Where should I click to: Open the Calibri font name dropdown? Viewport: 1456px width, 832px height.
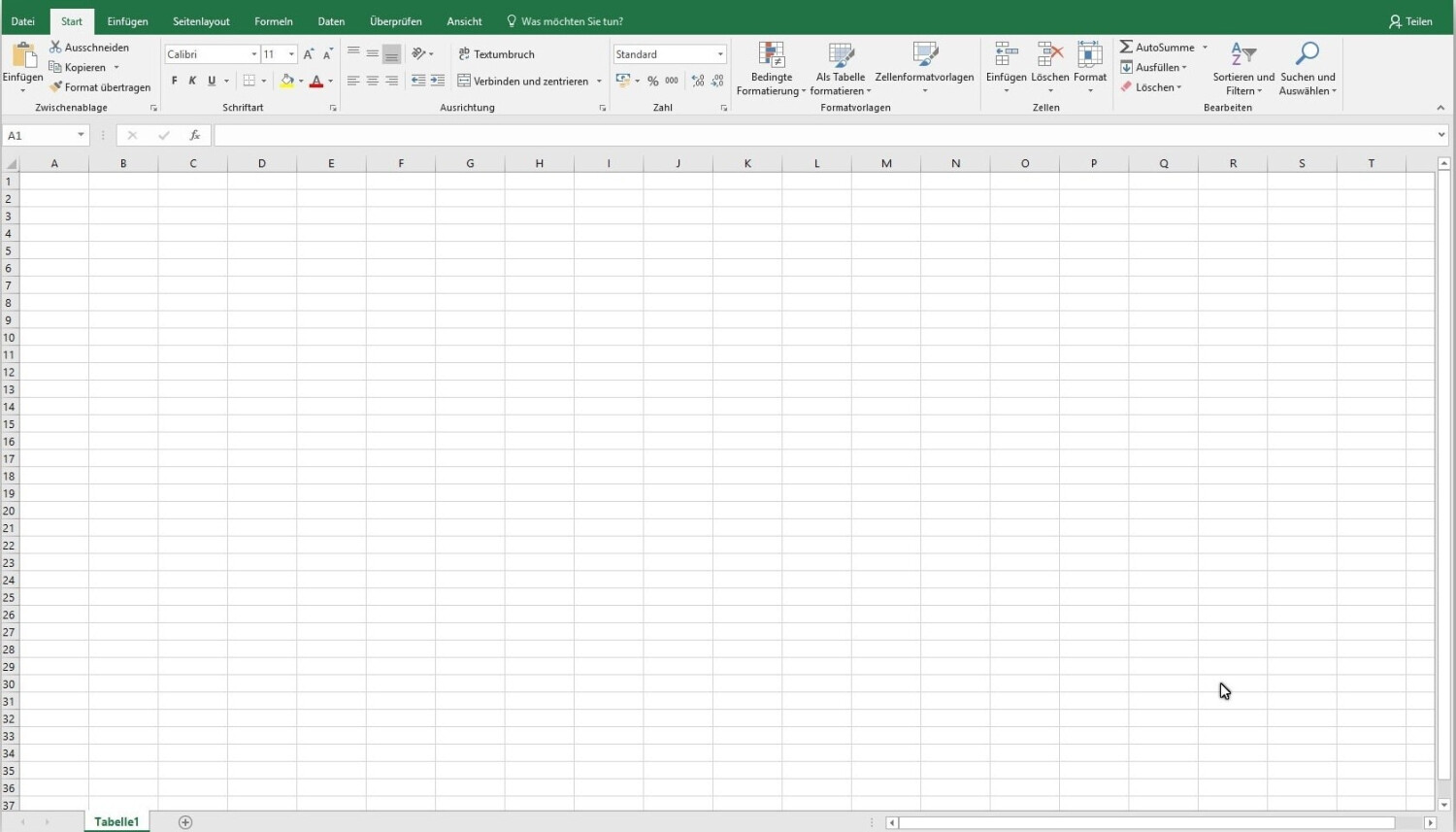click(254, 54)
